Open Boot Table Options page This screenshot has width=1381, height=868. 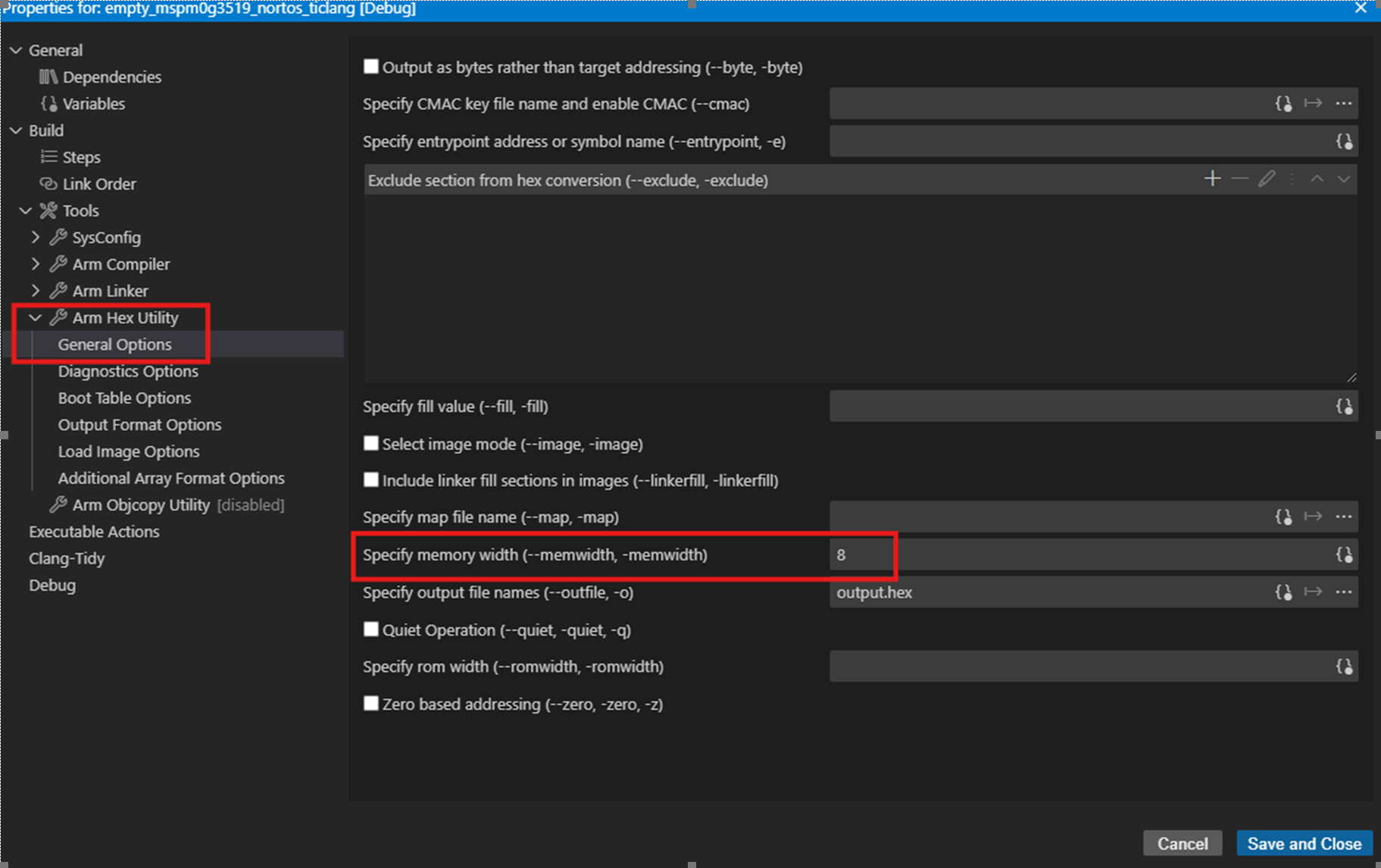point(124,398)
